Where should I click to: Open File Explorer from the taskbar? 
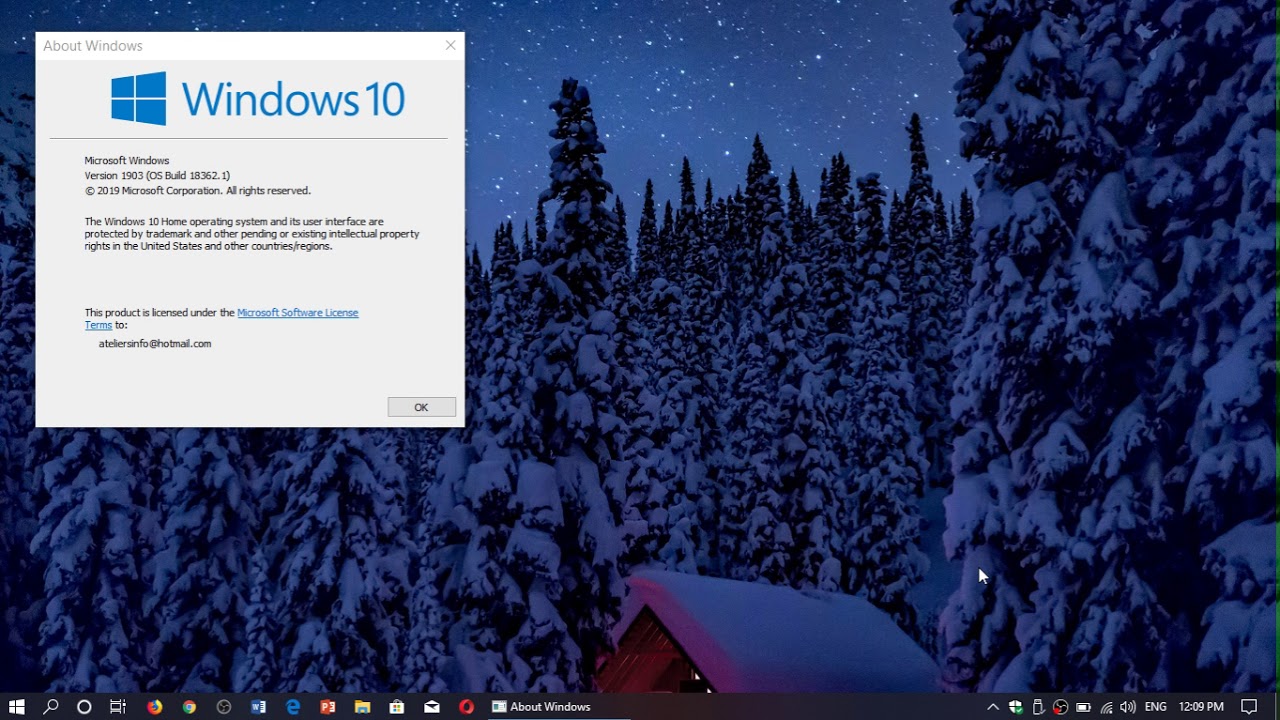tap(362, 707)
